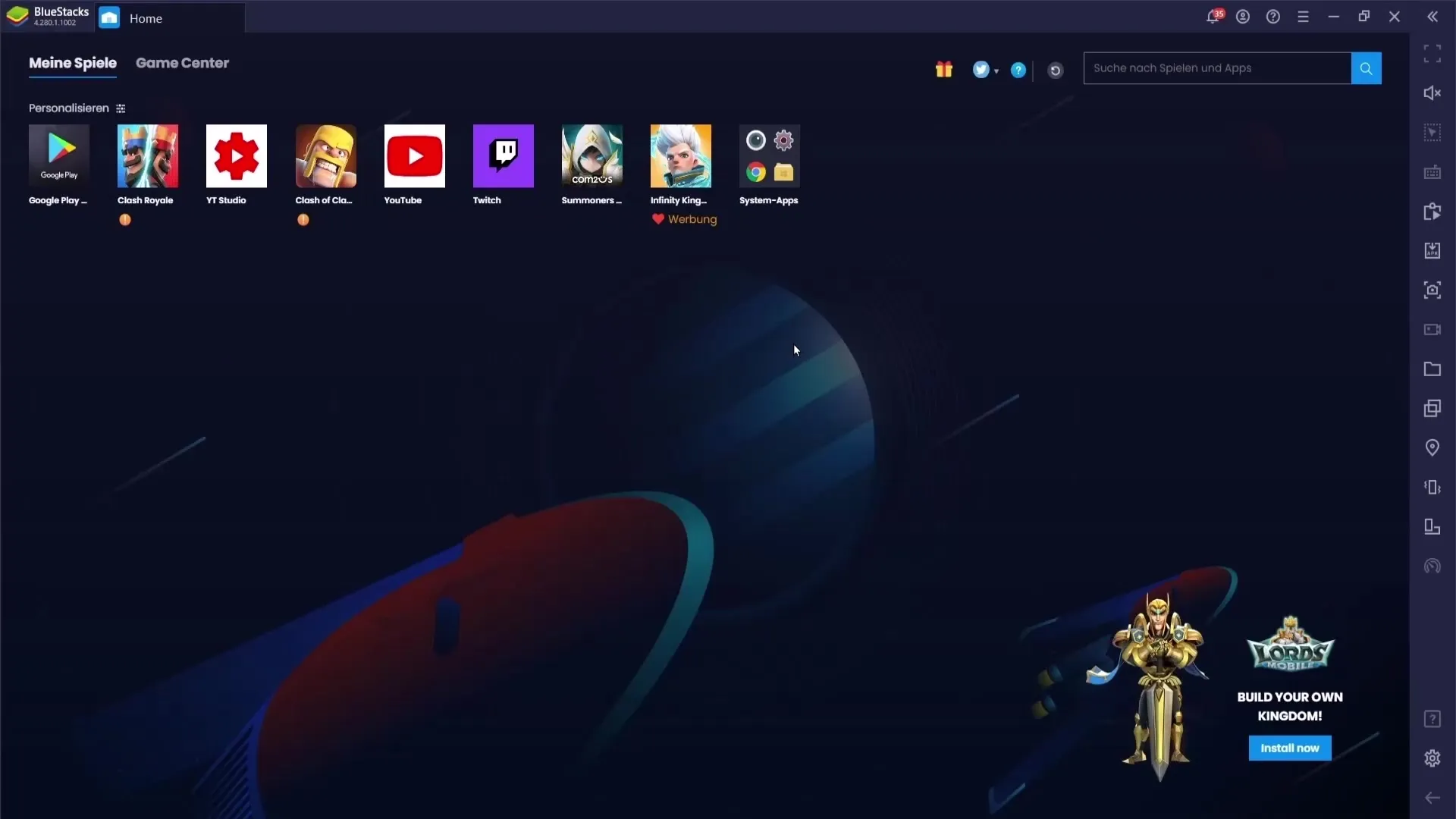
Task: Open the settings gear in sidebar
Action: [1432, 758]
